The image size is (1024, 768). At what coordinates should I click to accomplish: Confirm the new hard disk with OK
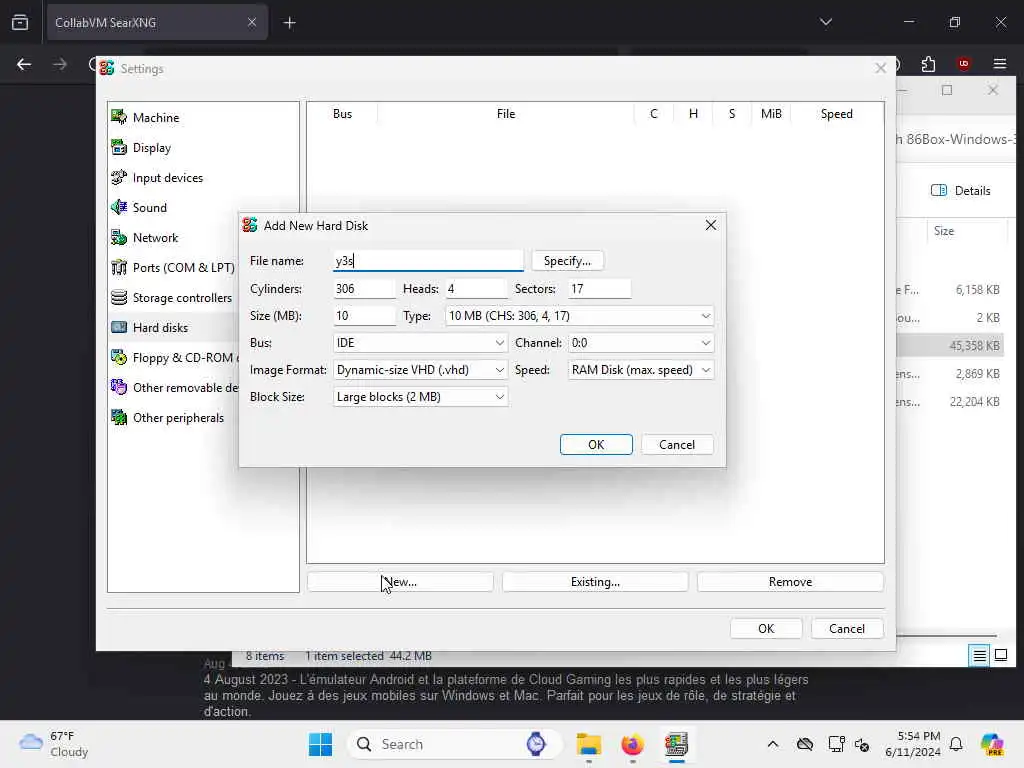click(596, 445)
